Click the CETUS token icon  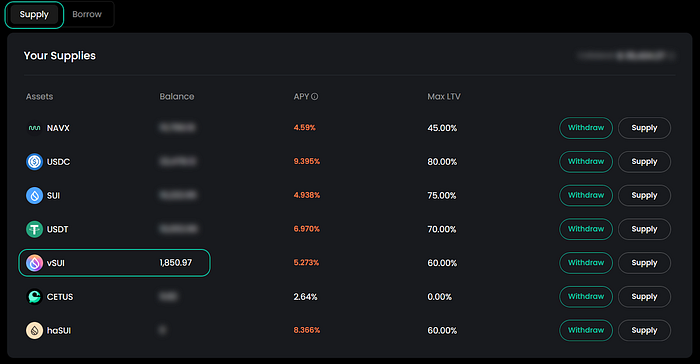tap(34, 297)
